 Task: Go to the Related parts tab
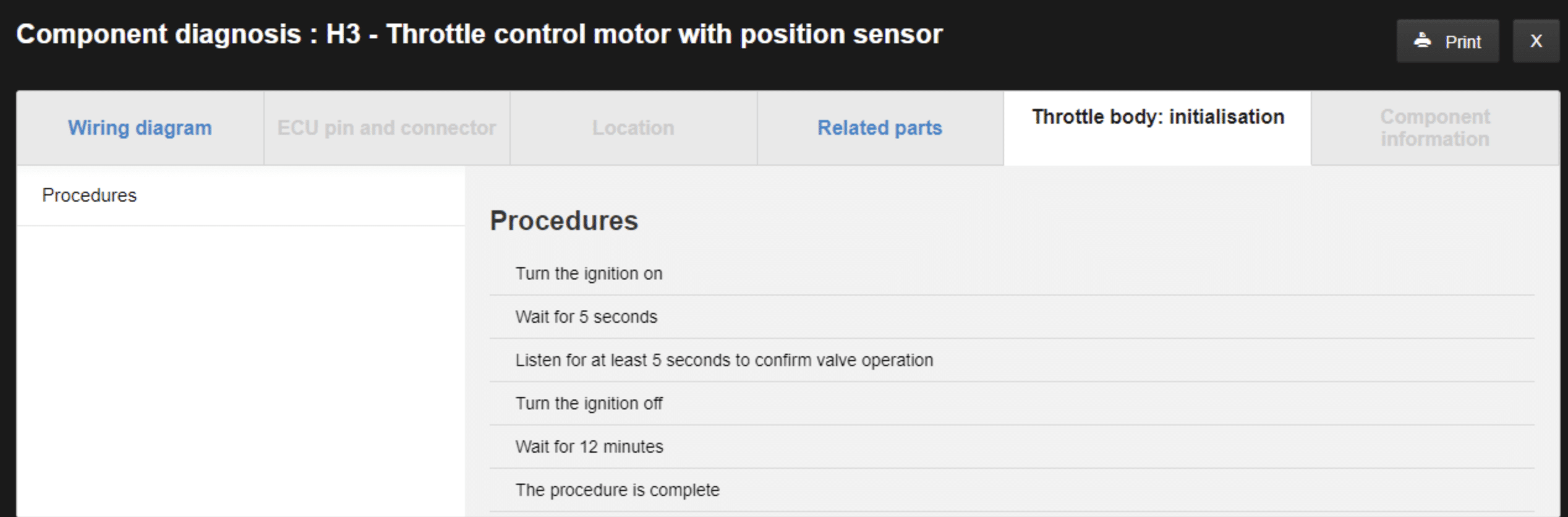coord(879,128)
